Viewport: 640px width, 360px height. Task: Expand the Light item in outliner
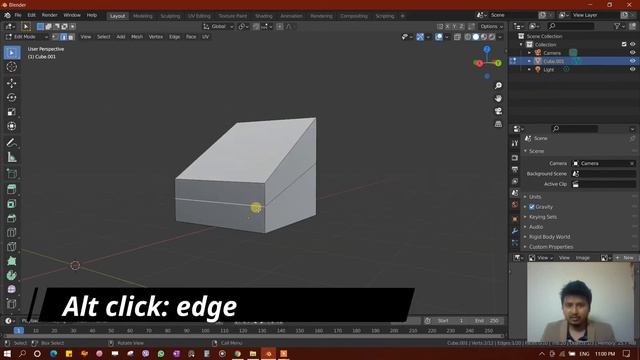pos(529,69)
